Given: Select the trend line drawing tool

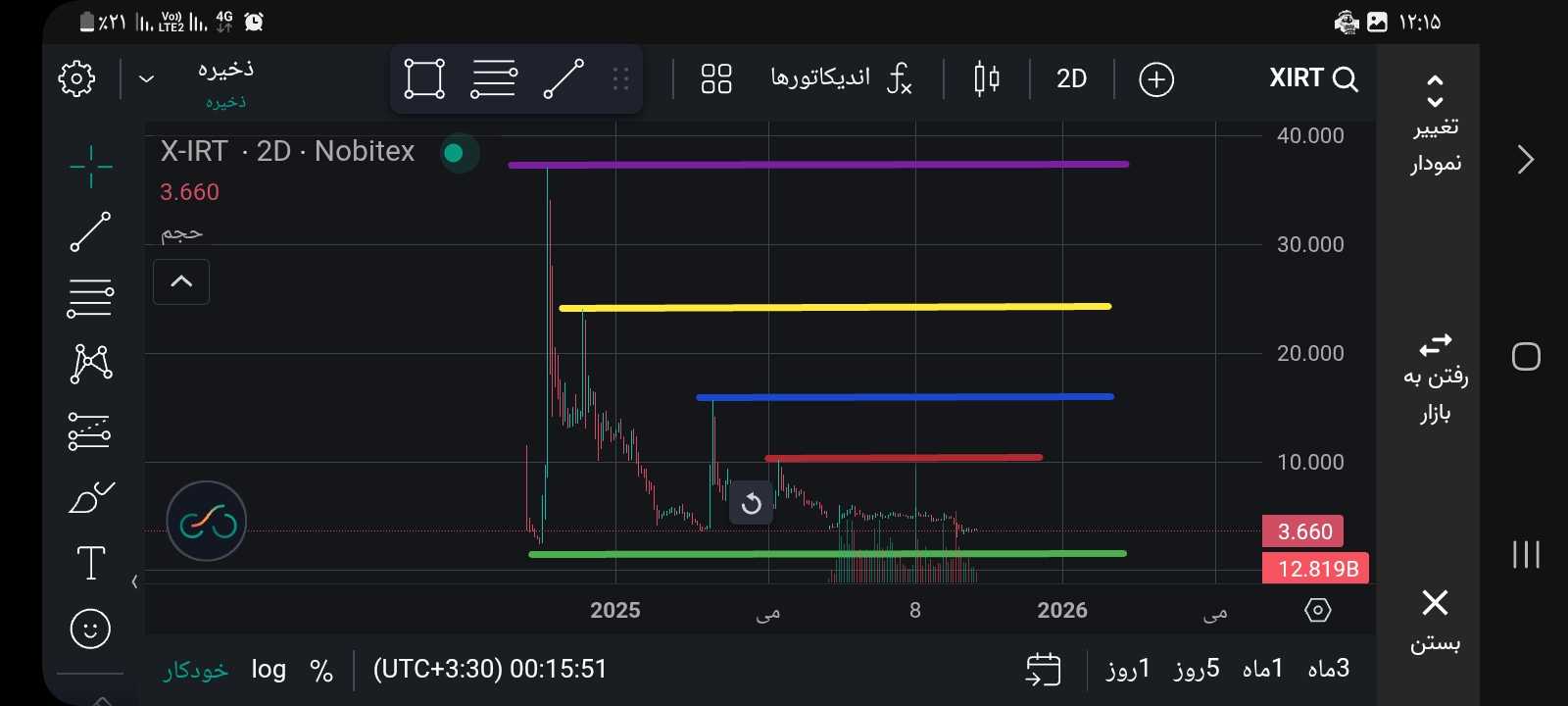Looking at the screenshot, I should [91, 232].
